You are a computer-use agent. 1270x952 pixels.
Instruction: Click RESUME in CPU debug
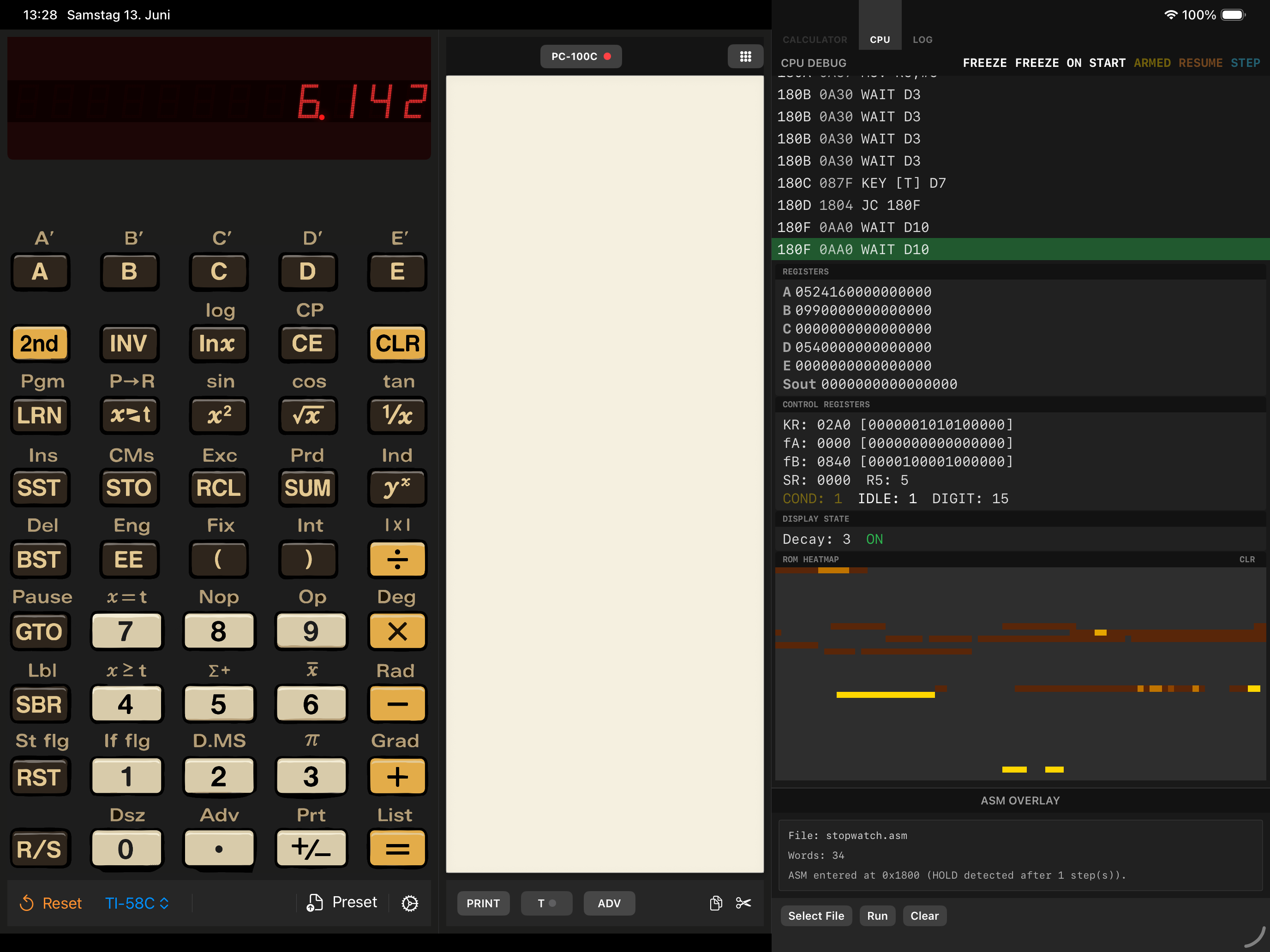pos(1200,63)
